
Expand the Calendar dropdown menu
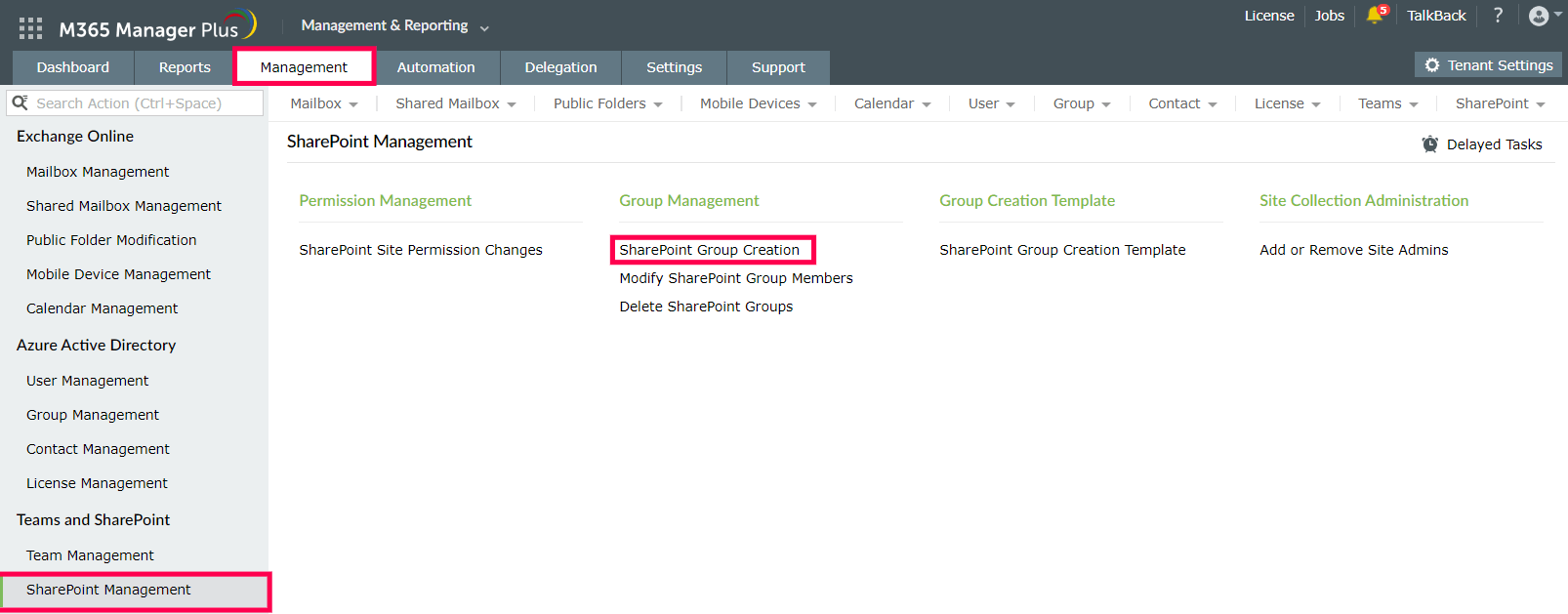[892, 103]
